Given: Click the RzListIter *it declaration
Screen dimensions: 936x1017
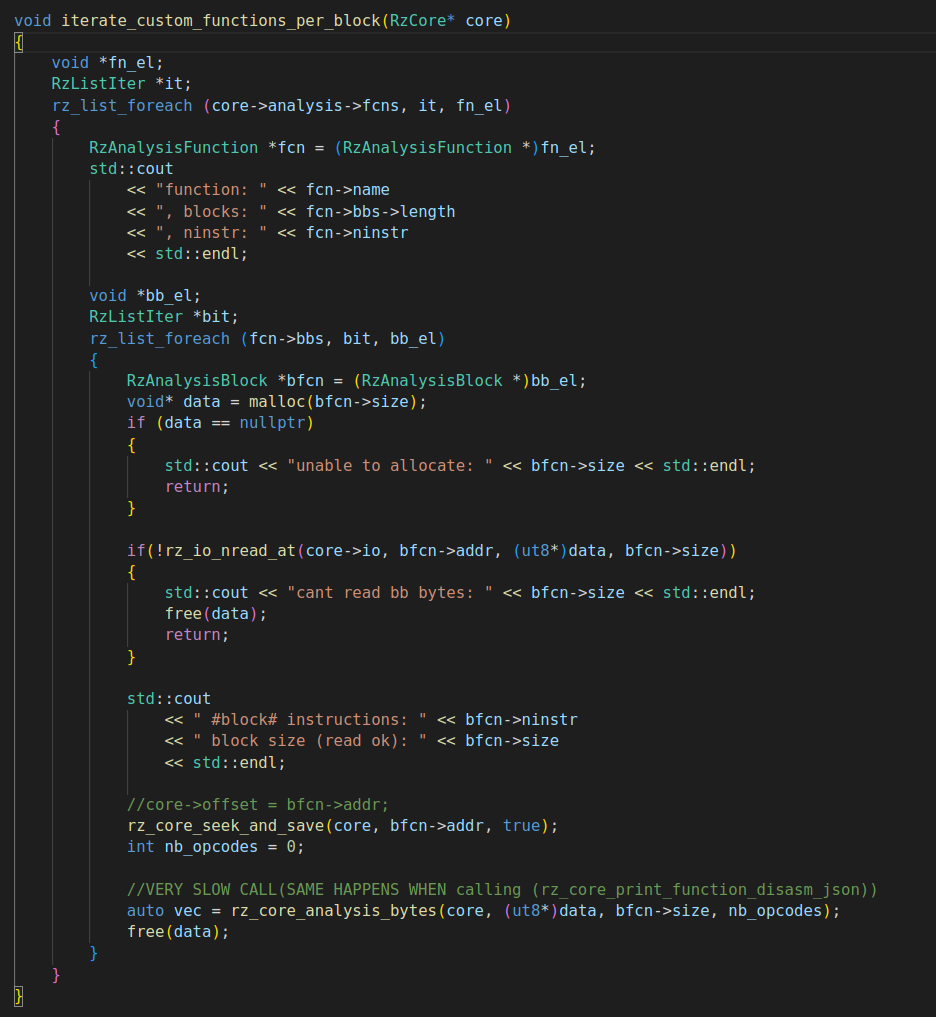Looking at the screenshot, I should [x=120, y=83].
